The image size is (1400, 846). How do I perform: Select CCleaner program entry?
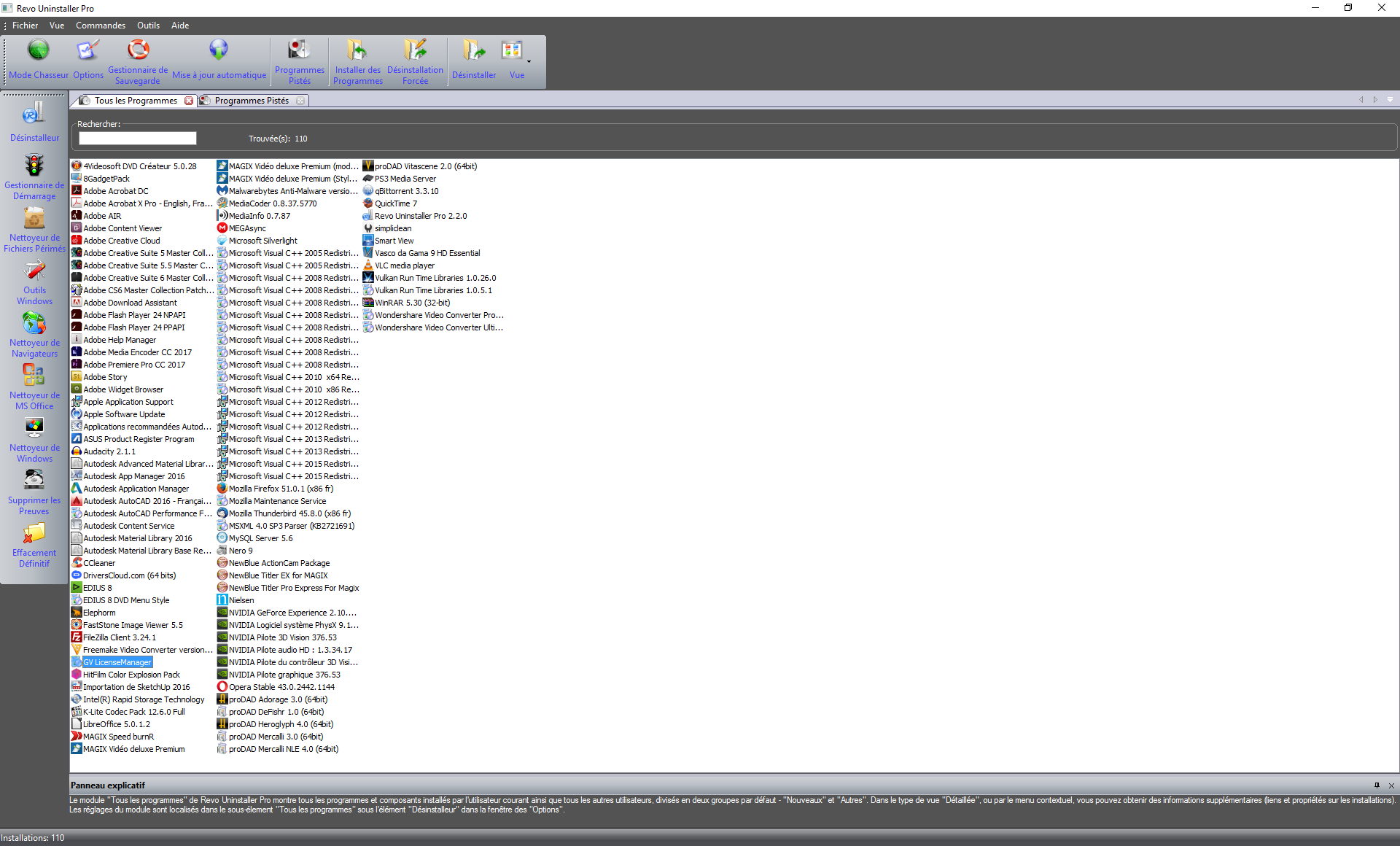[93, 563]
